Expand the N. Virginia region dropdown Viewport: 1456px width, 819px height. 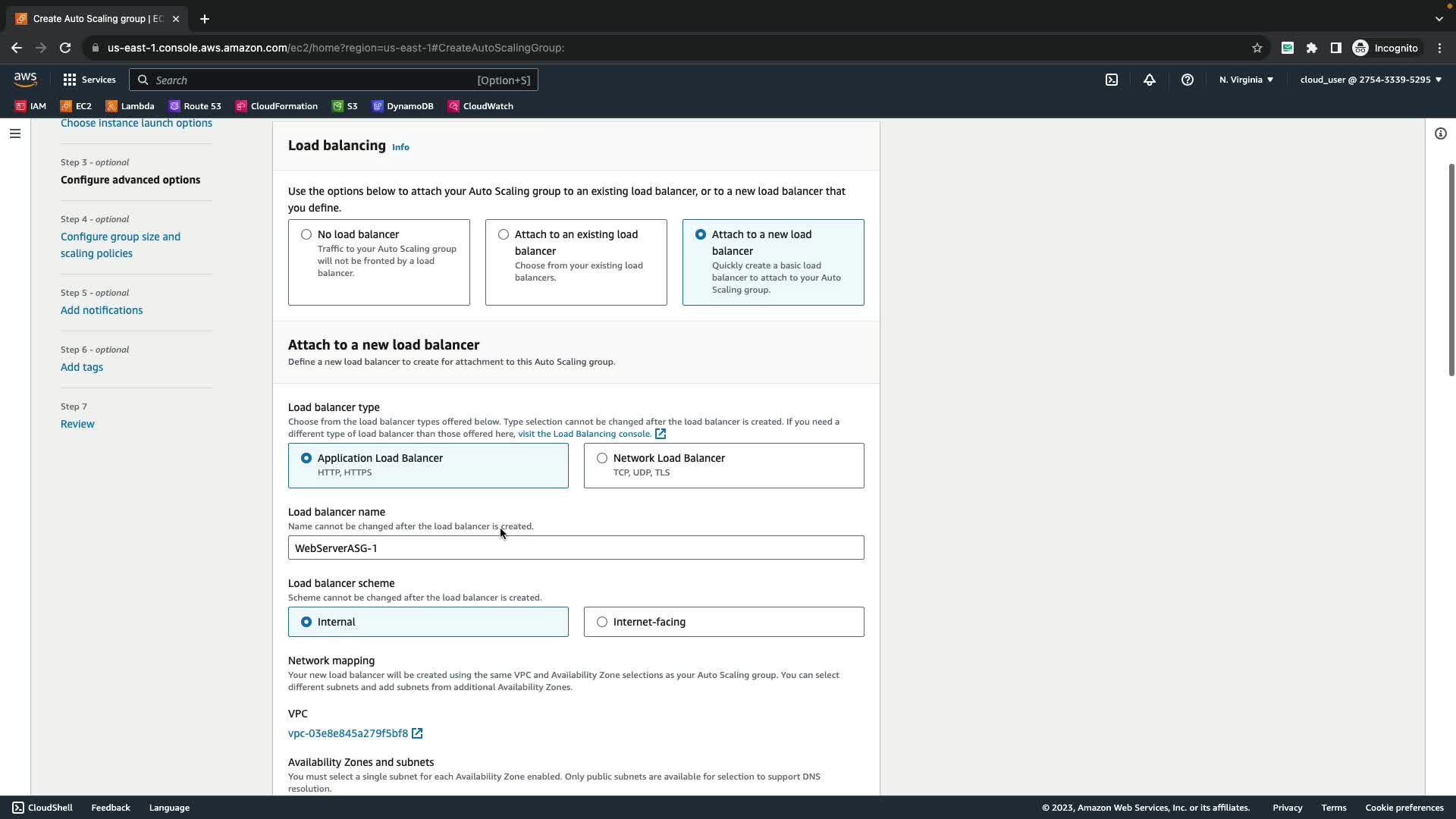(1246, 80)
